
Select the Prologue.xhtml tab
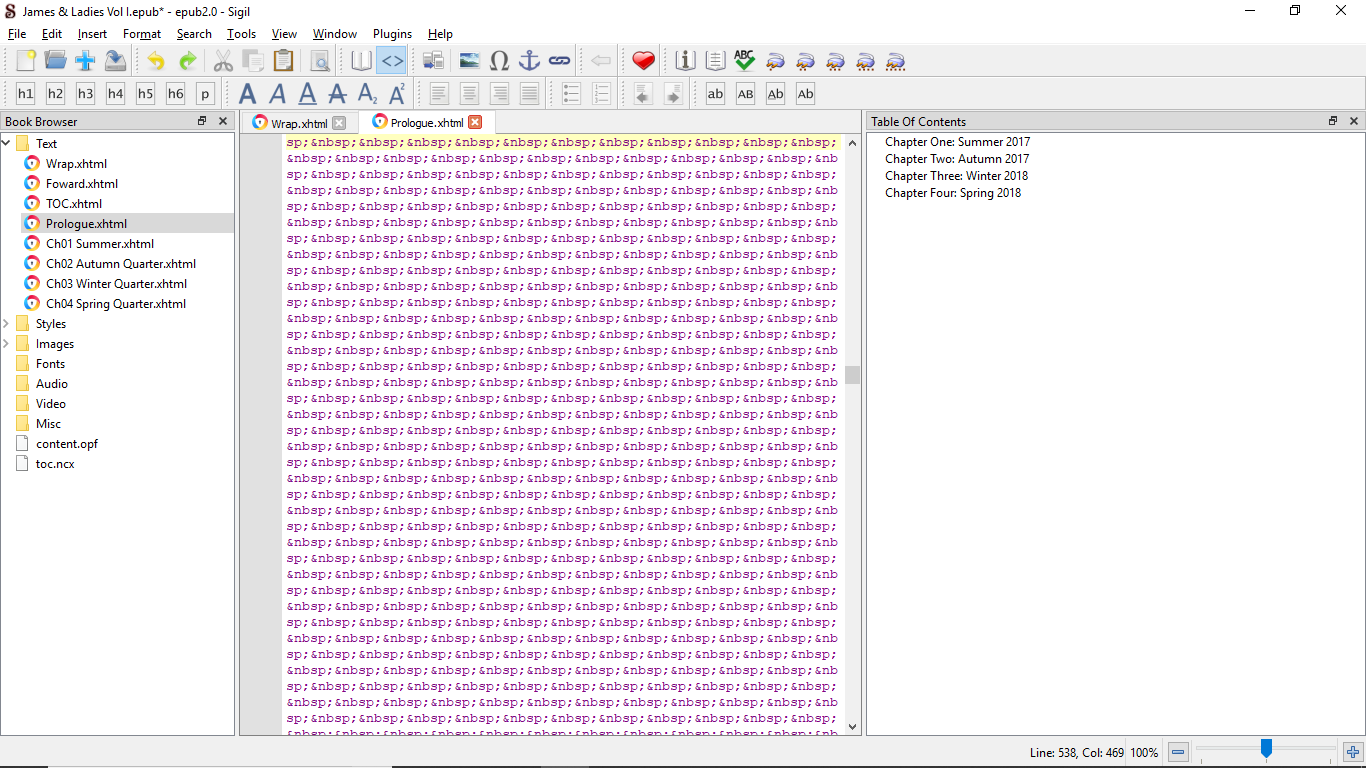coord(426,123)
